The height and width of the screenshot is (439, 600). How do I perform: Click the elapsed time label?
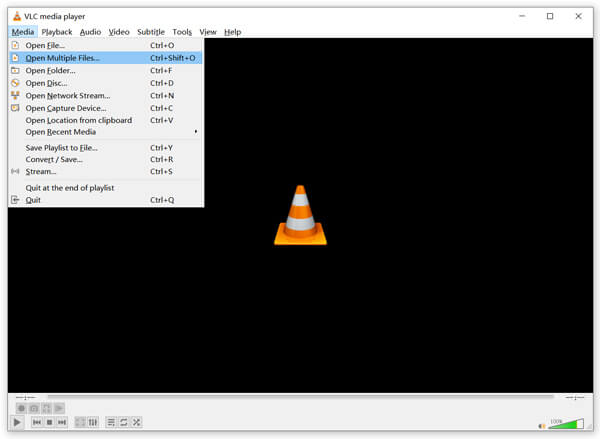pos(25,398)
